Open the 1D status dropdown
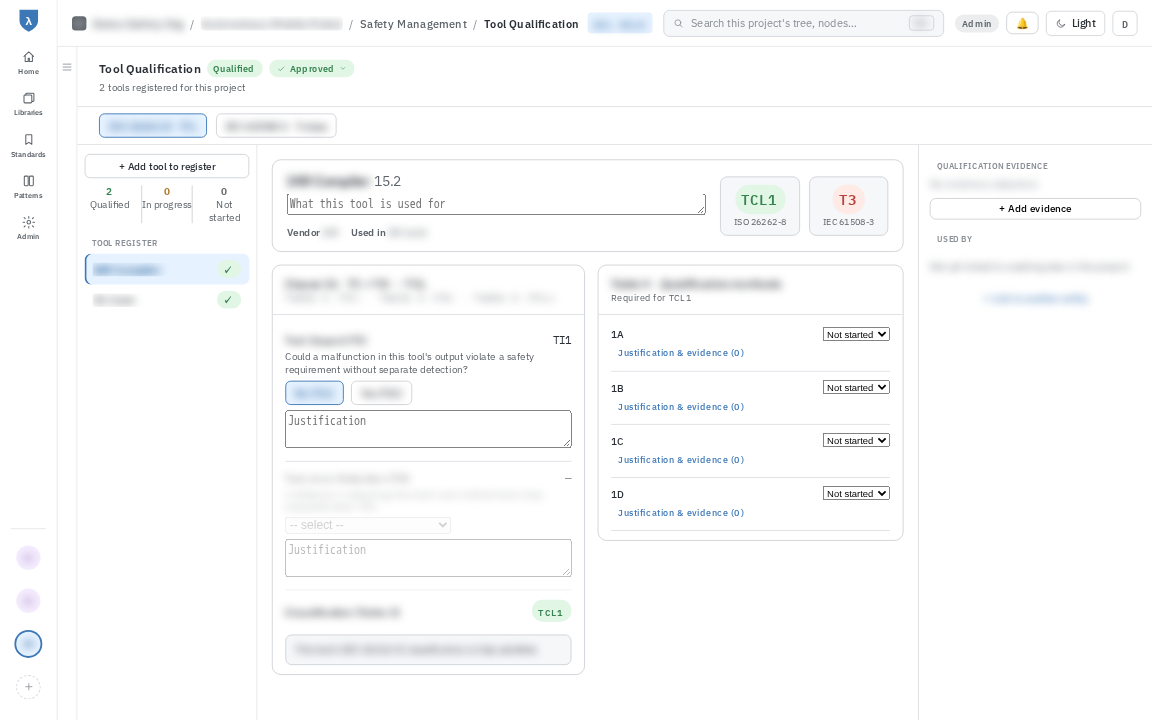This screenshot has width=1152, height=720. 856,494
